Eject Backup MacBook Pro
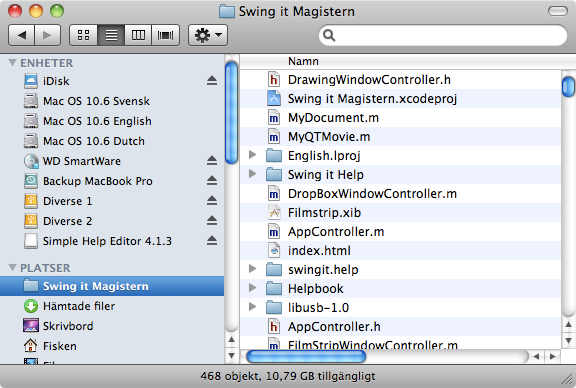576x388 pixels. [x=212, y=180]
